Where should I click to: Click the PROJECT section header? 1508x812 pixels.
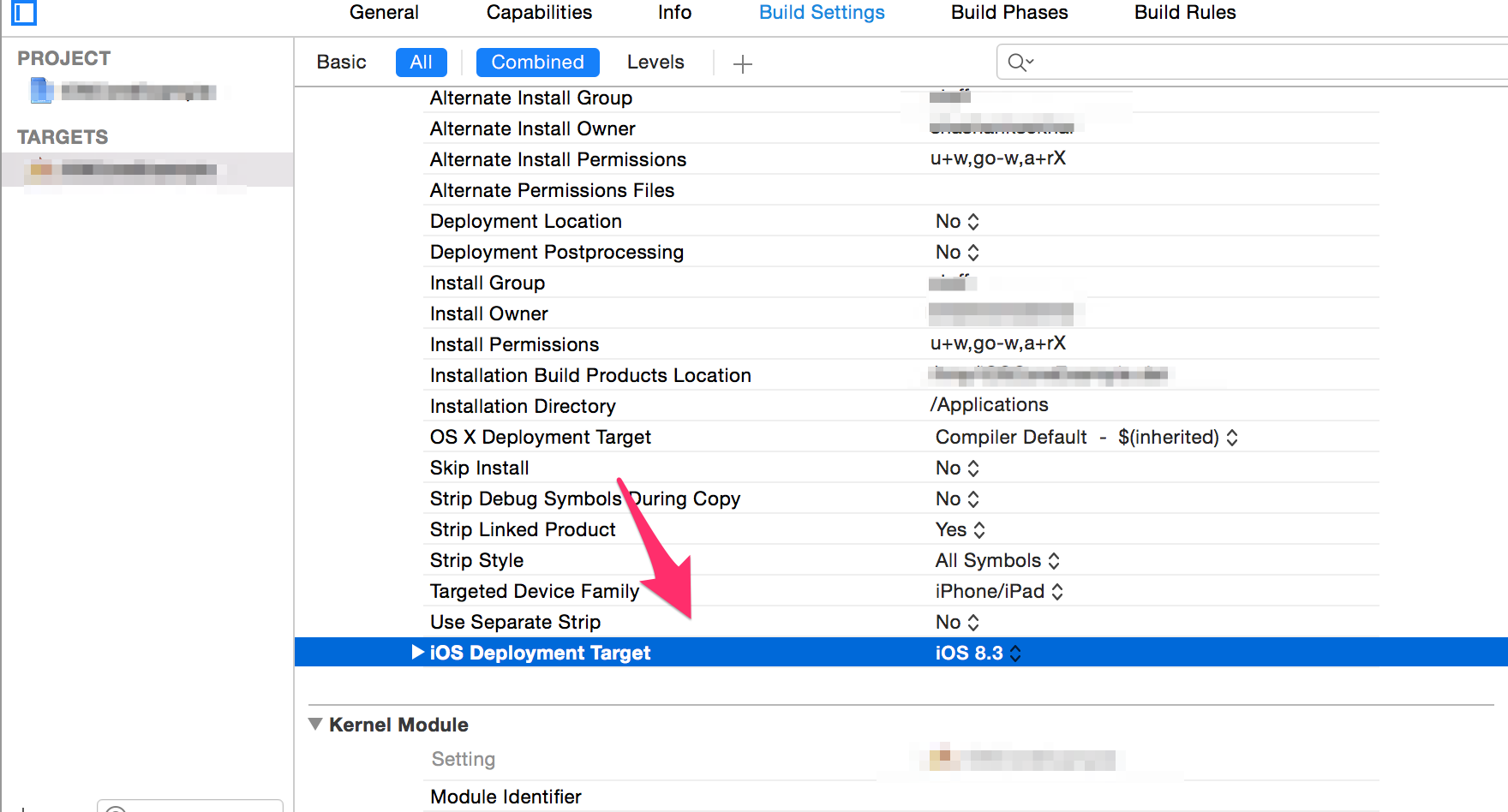tap(64, 58)
